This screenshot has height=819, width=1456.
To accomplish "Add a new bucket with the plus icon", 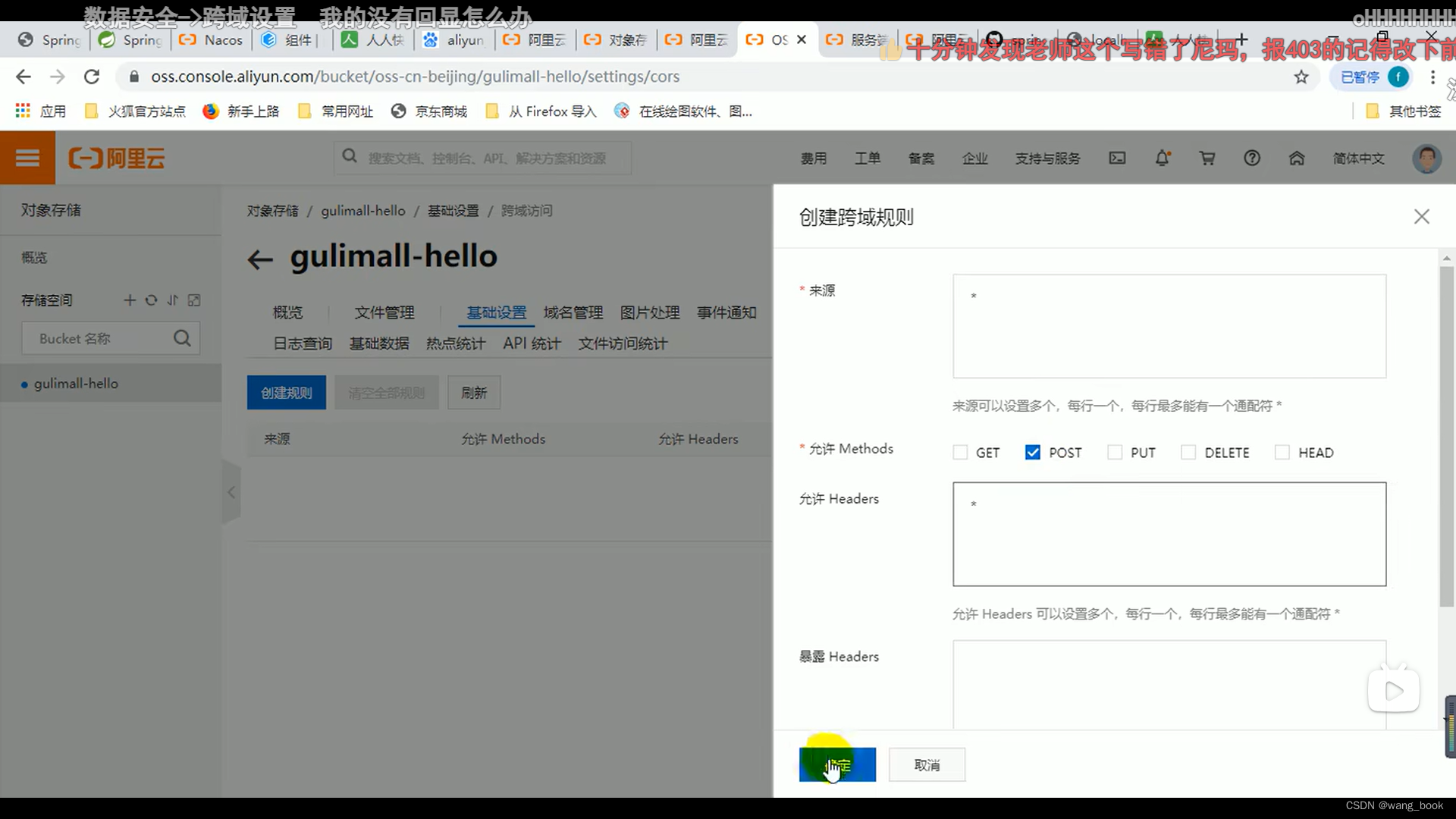I will (x=130, y=300).
